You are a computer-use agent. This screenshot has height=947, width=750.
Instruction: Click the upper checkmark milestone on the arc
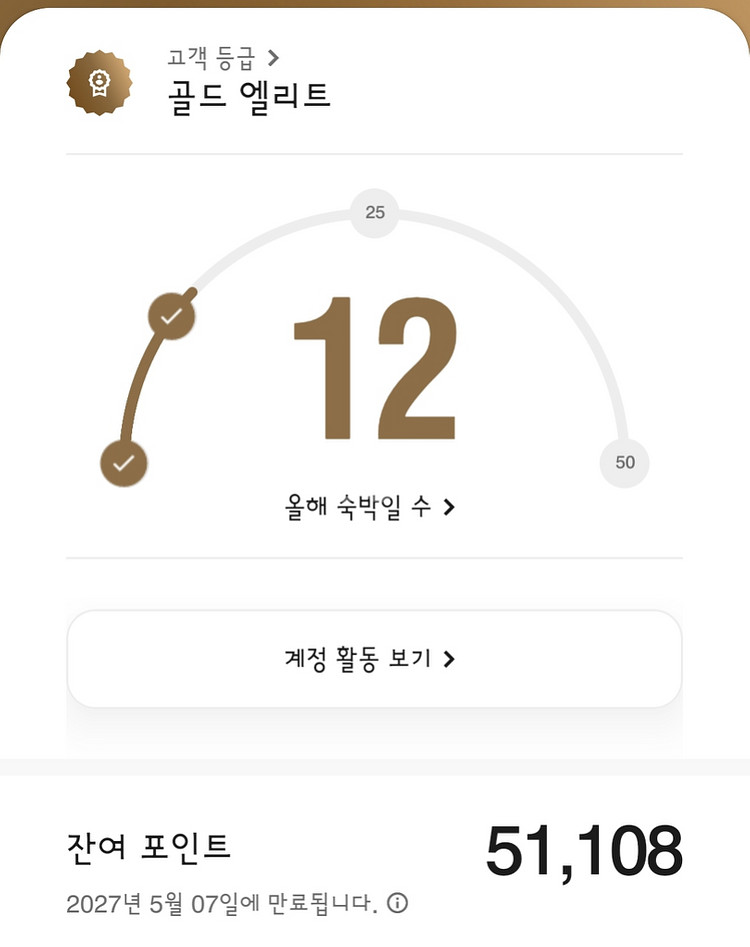click(x=172, y=316)
